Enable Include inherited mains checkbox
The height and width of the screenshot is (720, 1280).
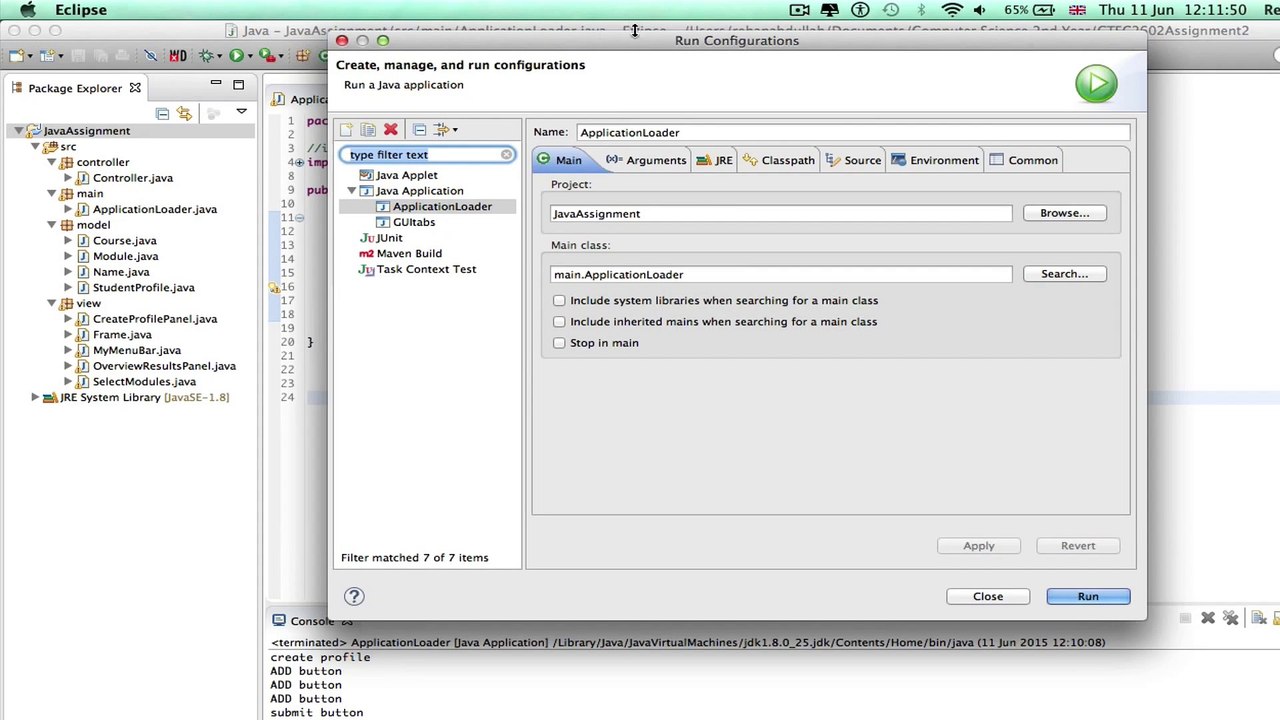(559, 322)
